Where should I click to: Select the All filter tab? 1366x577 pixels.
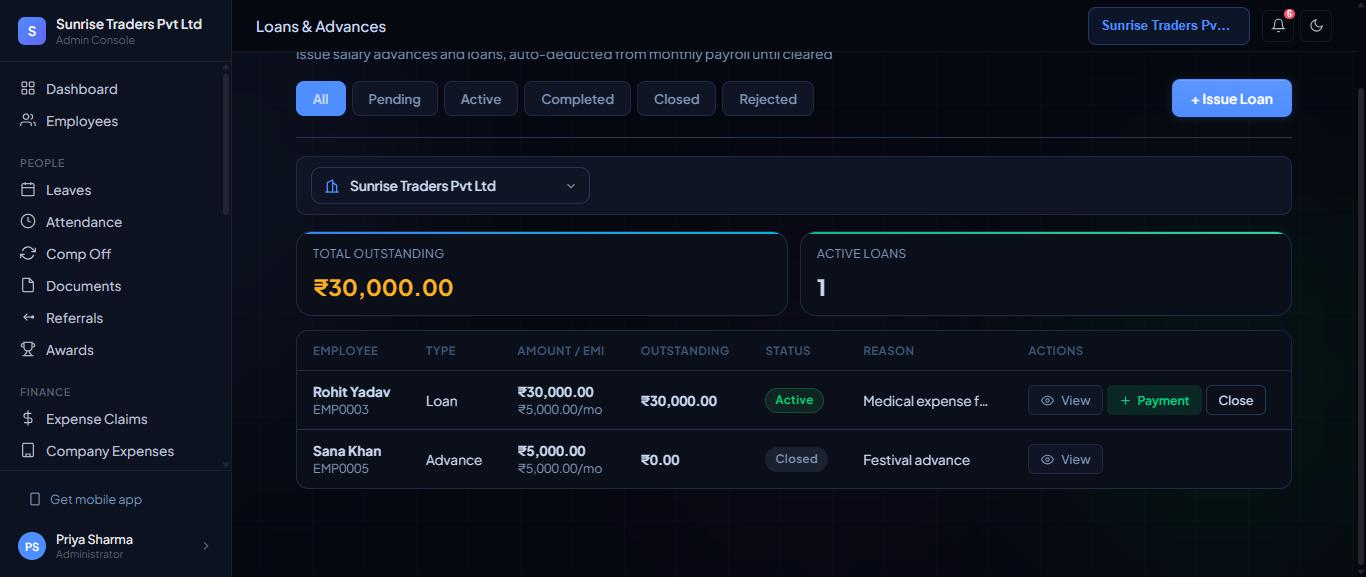pos(321,99)
